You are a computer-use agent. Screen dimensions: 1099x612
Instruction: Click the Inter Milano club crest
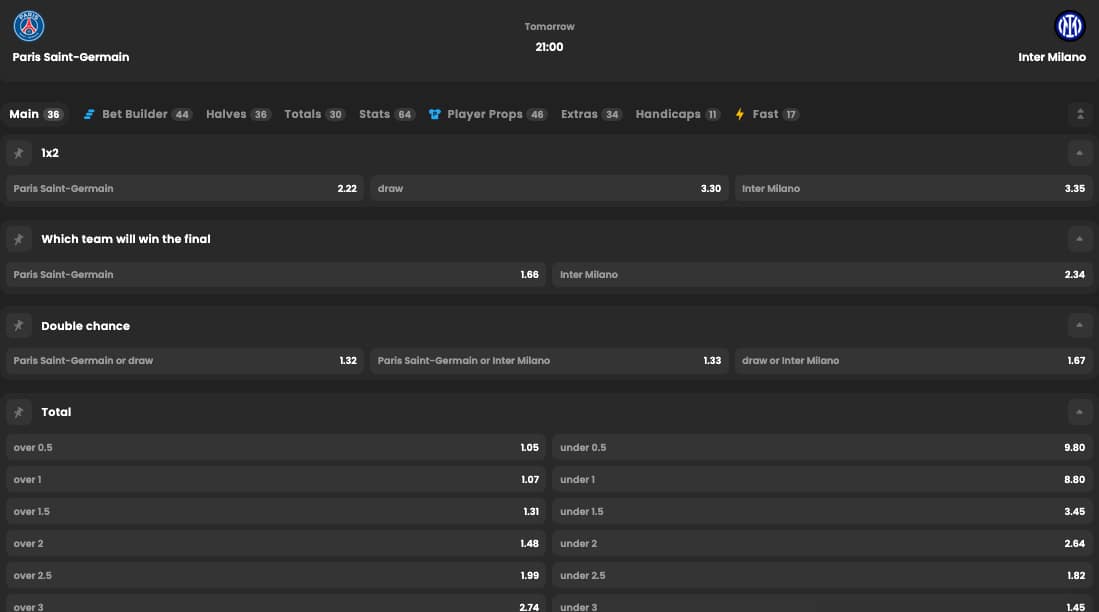tap(1070, 26)
